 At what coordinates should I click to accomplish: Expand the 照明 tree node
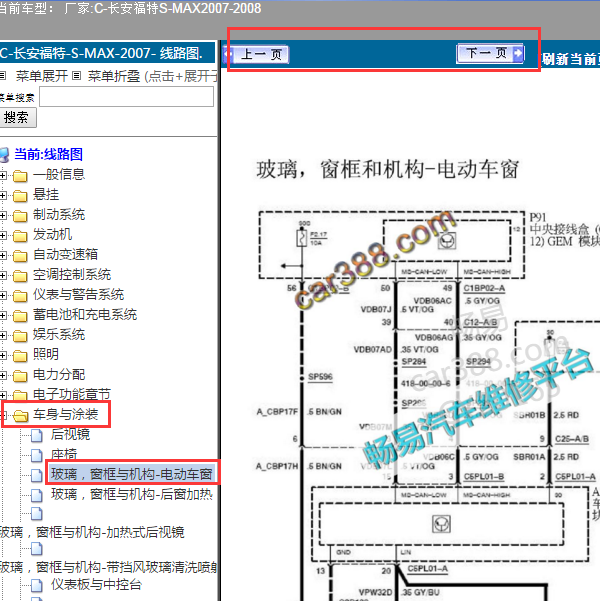coord(3,355)
